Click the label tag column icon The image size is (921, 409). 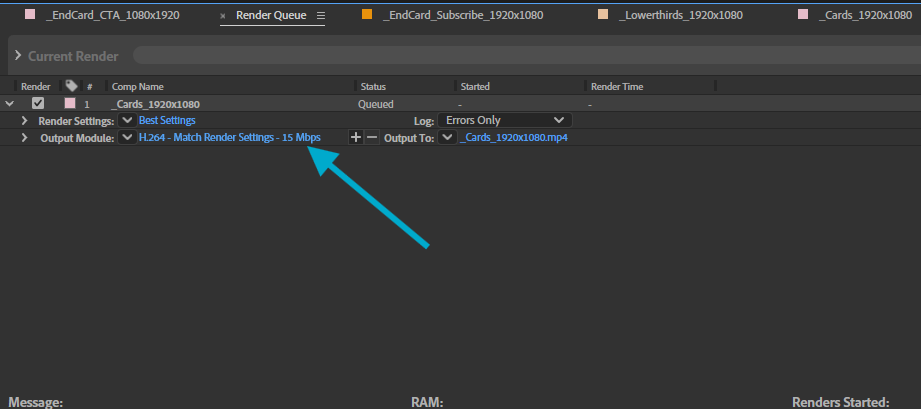(x=72, y=86)
